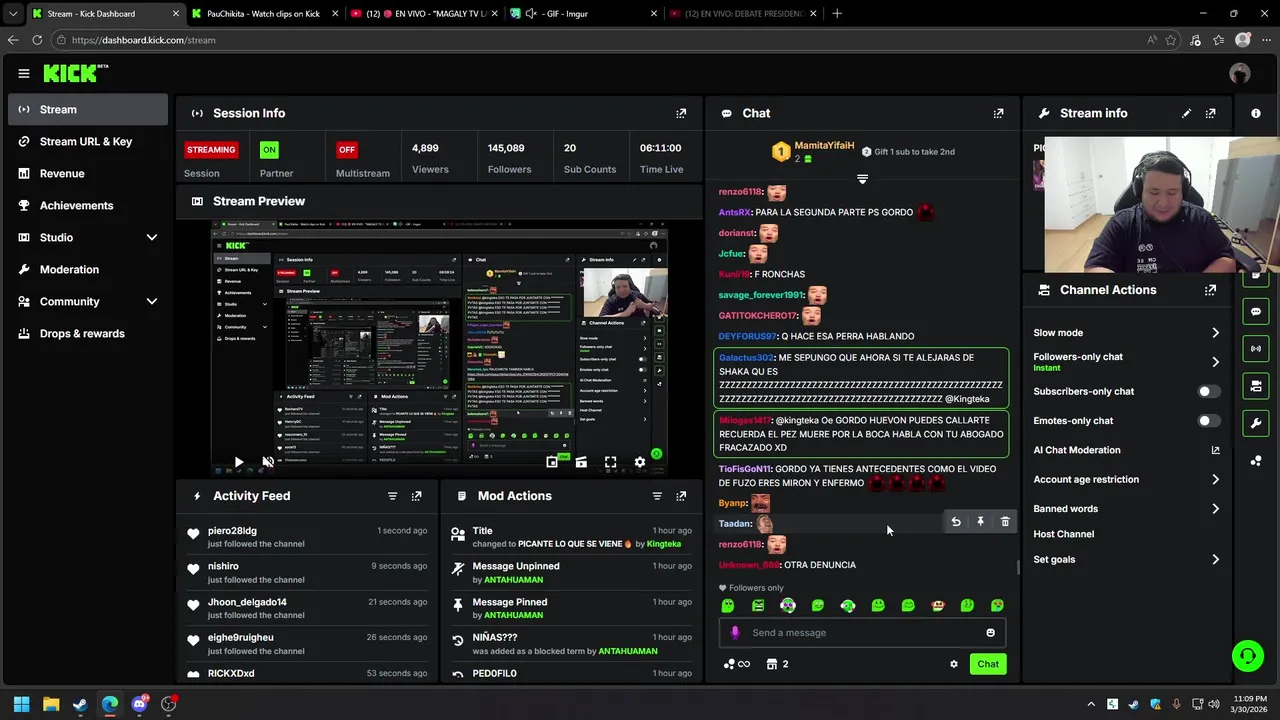Open the wrench icon in right rail
1280x720 pixels.
coord(1256,423)
